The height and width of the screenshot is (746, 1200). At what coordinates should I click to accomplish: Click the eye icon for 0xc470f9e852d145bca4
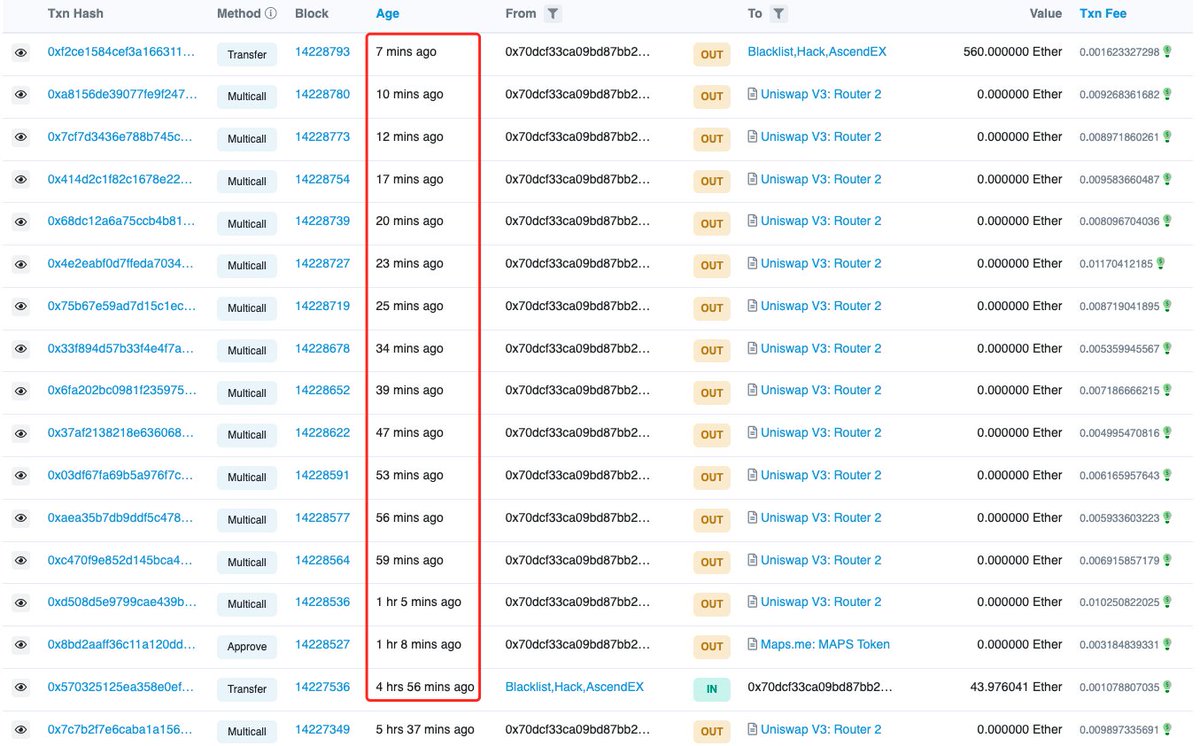point(20,560)
